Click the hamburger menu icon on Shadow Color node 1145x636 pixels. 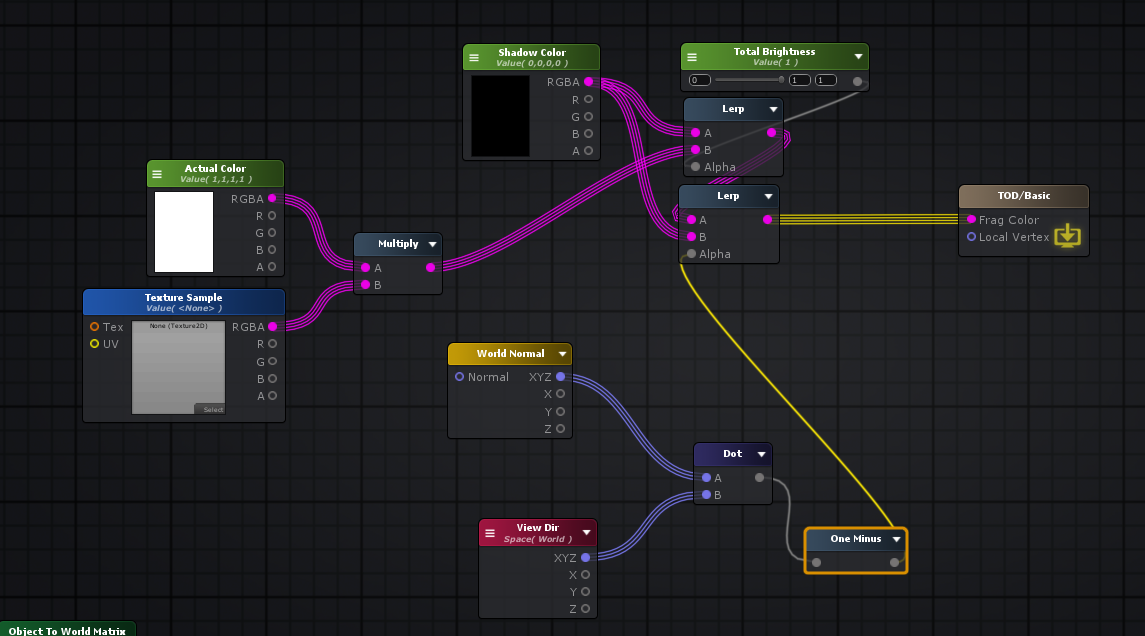tap(475, 57)
